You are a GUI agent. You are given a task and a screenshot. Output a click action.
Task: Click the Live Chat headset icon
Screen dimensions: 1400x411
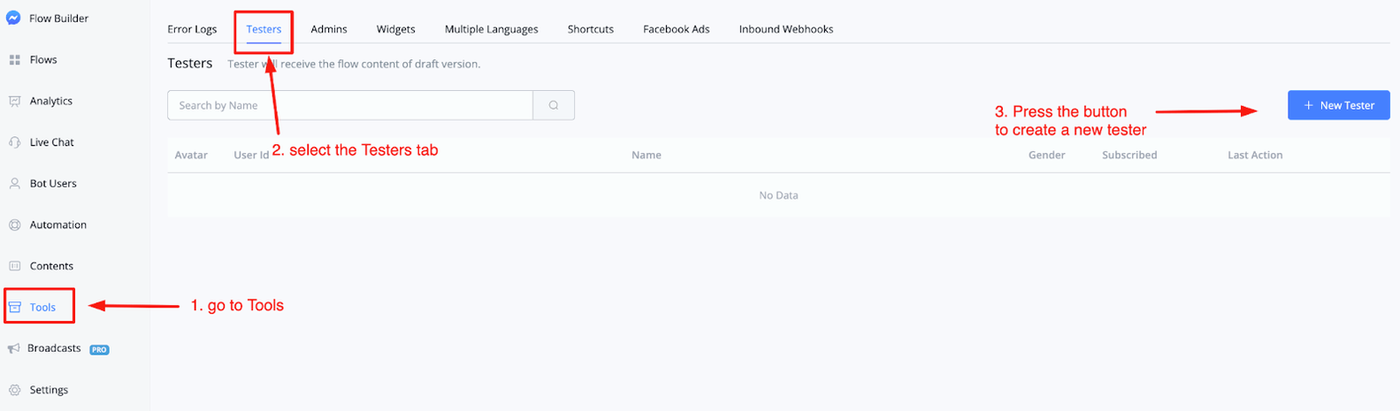click(14, 142)
